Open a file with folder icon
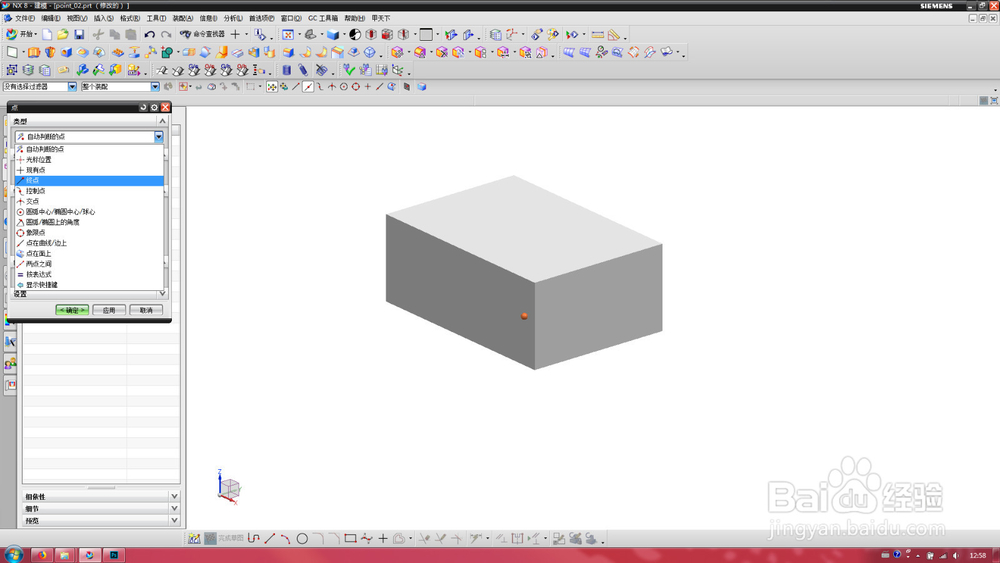Screen dimensions: 1000x563 [62, 34]
